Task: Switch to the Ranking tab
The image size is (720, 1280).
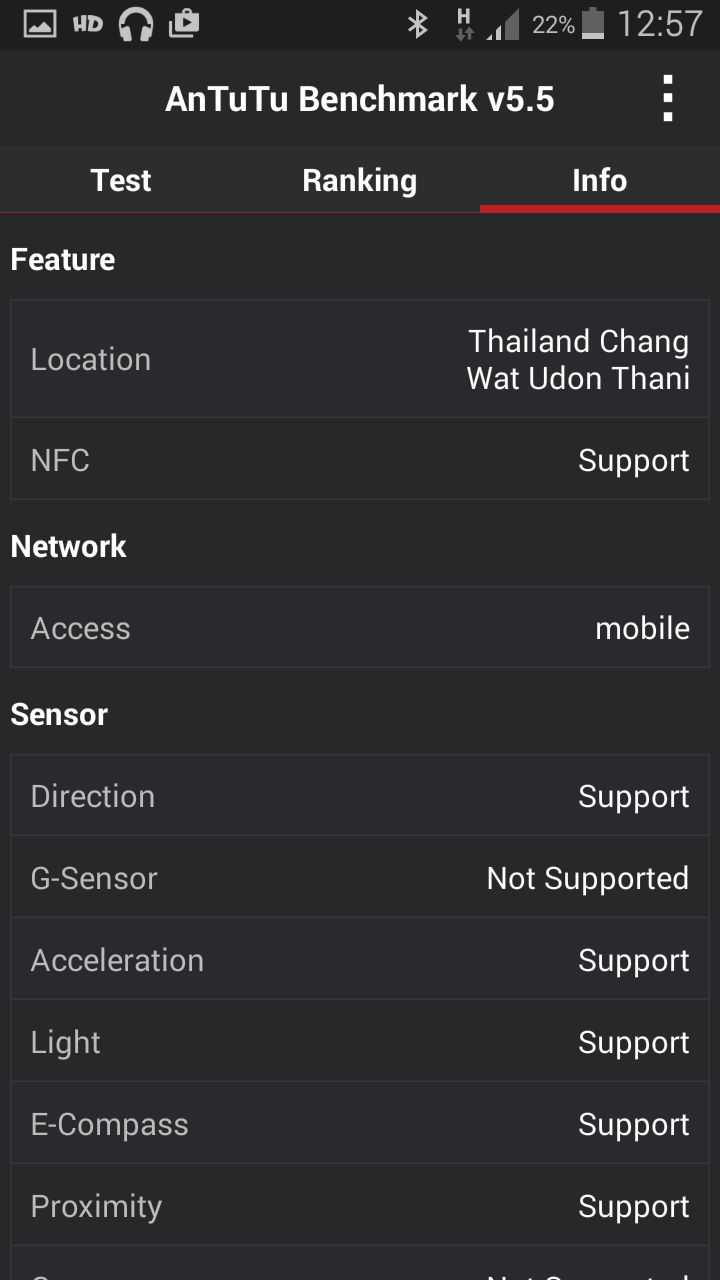Action: pyautogui.click(x=359, y=180)
